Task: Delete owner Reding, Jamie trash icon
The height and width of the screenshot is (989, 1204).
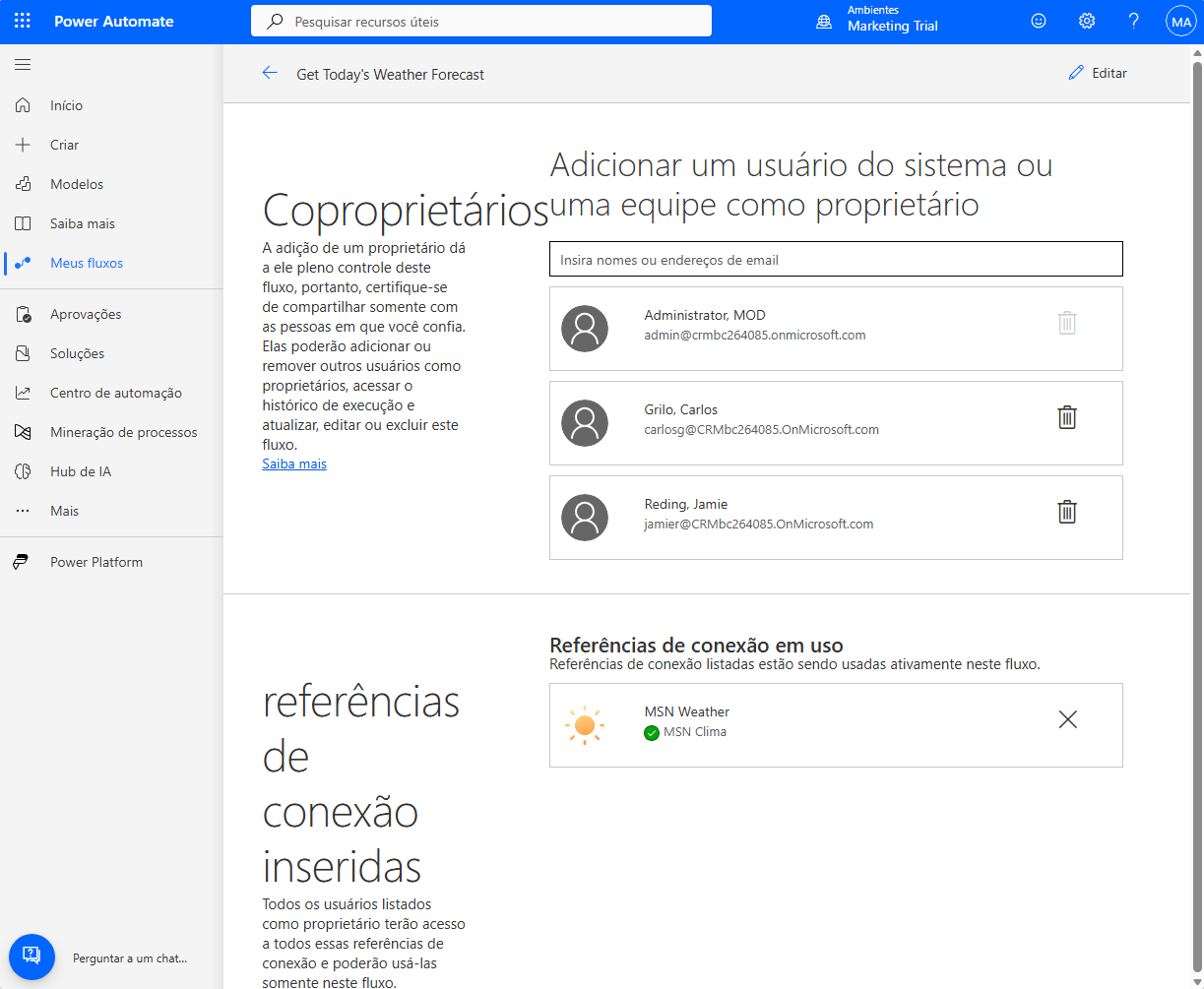Action: point(1067,512)
